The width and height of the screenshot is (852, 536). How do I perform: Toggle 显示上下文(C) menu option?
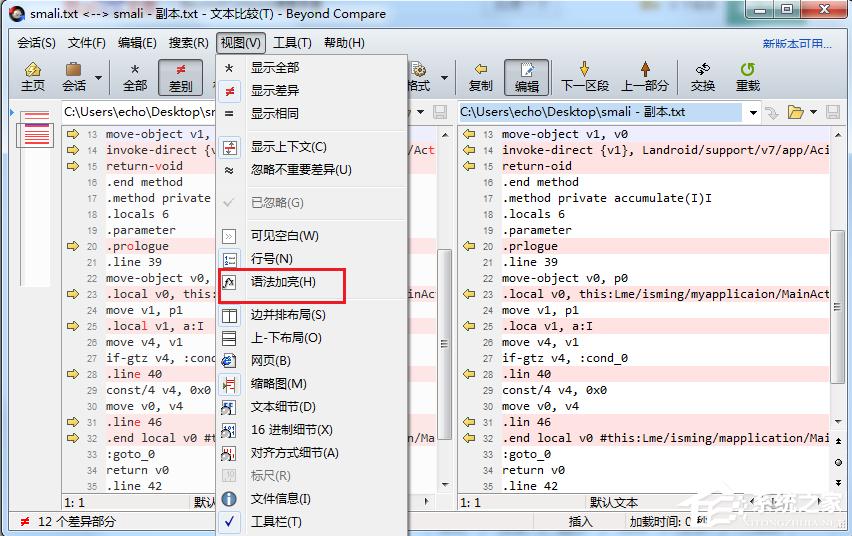point(312,147)
